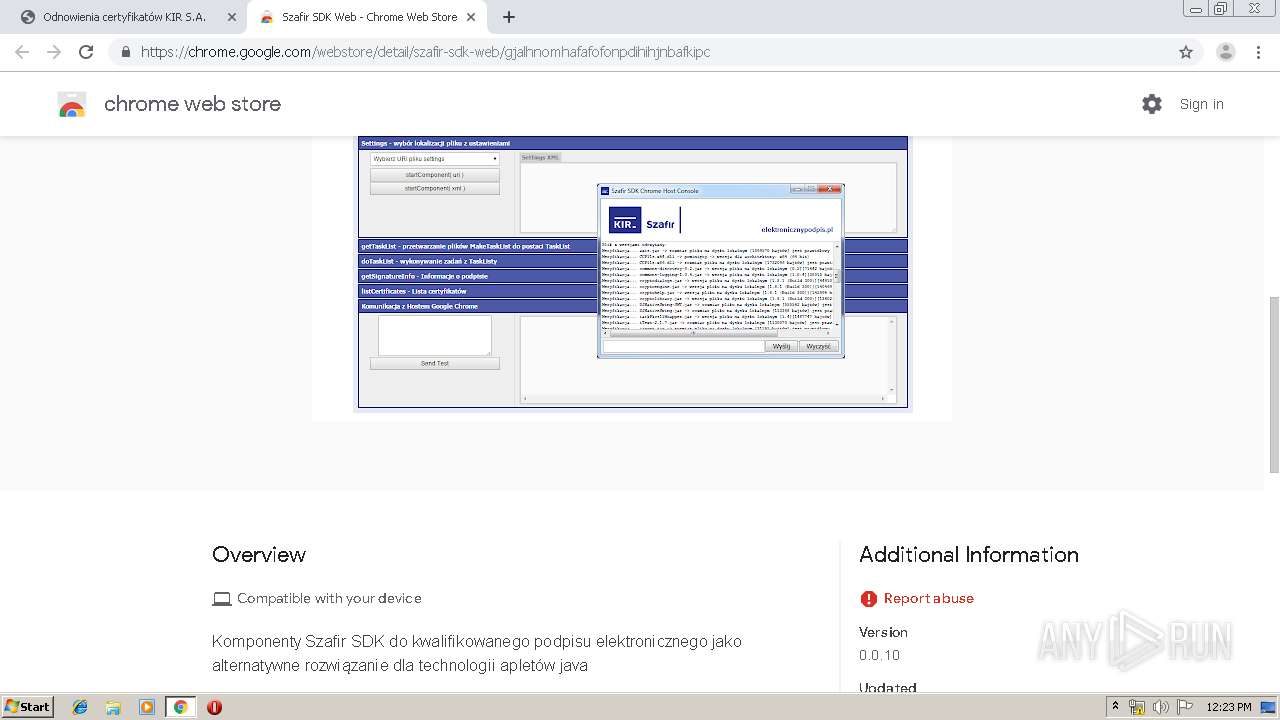Switch to Chrome taskbar button
Image resolution: width=1280 pixels, height=720 pixels.
pyautogui.click(x=180, y=707)
